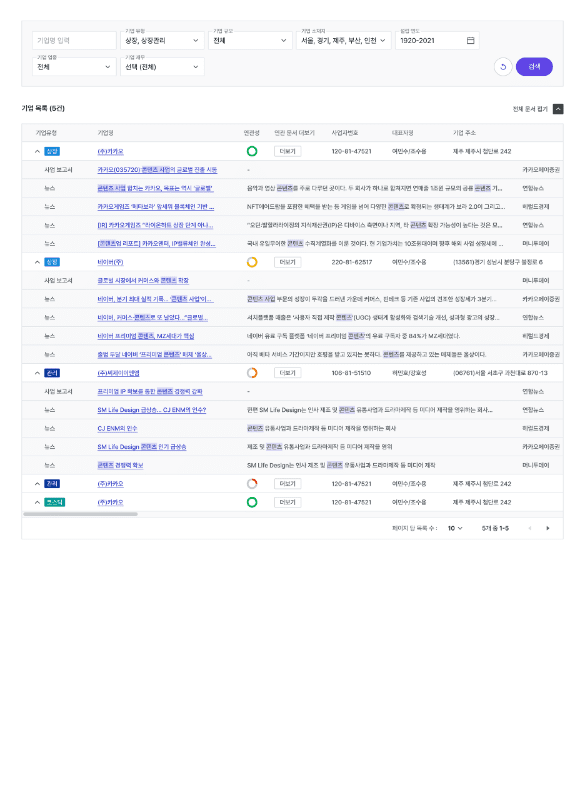Collapse the first (주)카카오 row with chevron
This screenshot has width=585, height=800.
click(x=37, y=152)
